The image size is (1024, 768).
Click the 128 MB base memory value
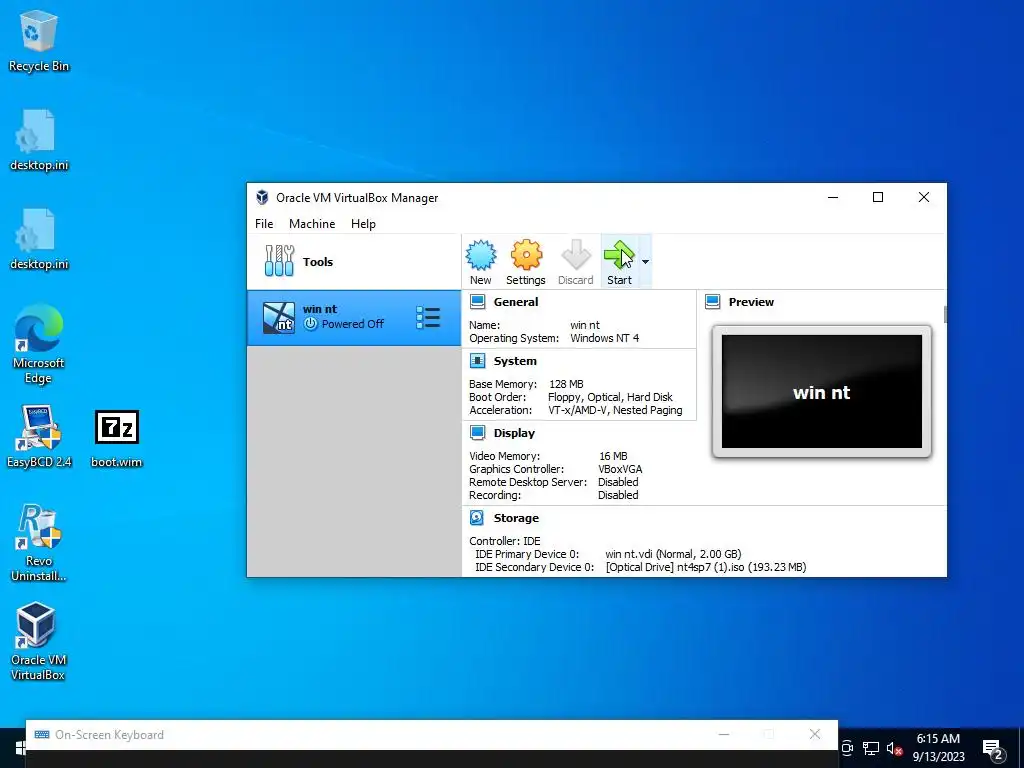tap(566, 384)
